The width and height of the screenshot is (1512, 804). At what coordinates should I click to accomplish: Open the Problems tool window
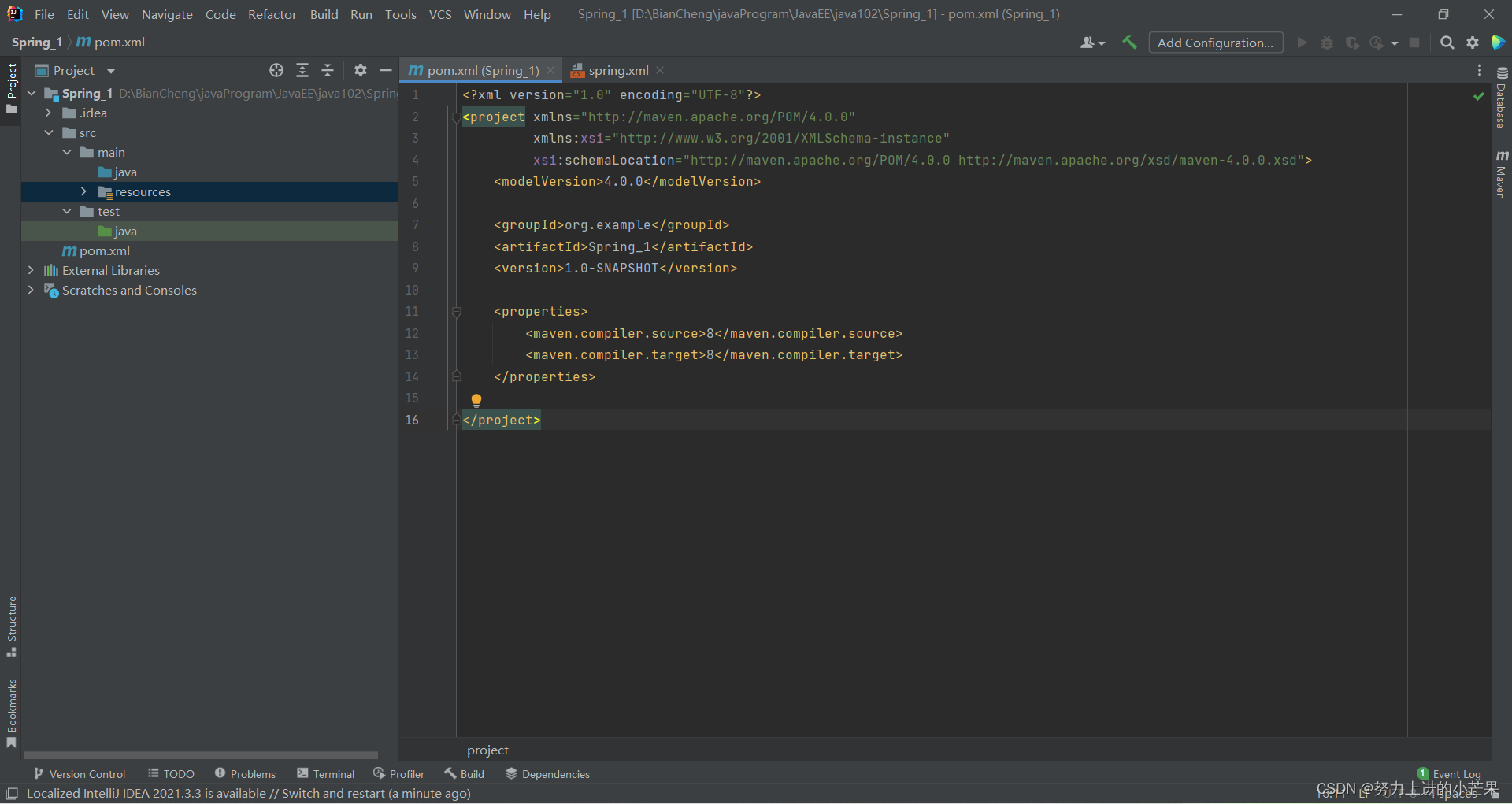pos(245,774)
